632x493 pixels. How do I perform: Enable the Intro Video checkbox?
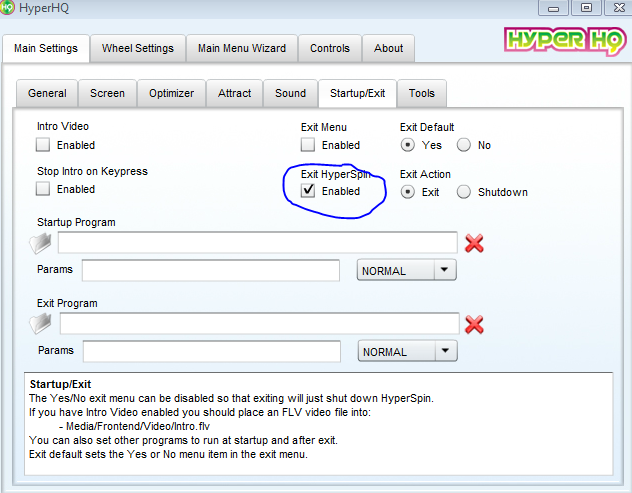(44, 145)
